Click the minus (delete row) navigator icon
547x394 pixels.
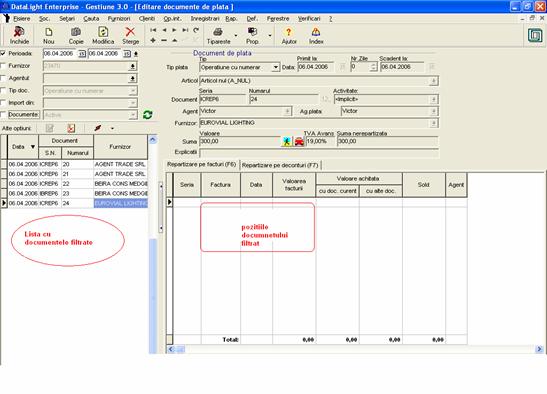[164, 40]
